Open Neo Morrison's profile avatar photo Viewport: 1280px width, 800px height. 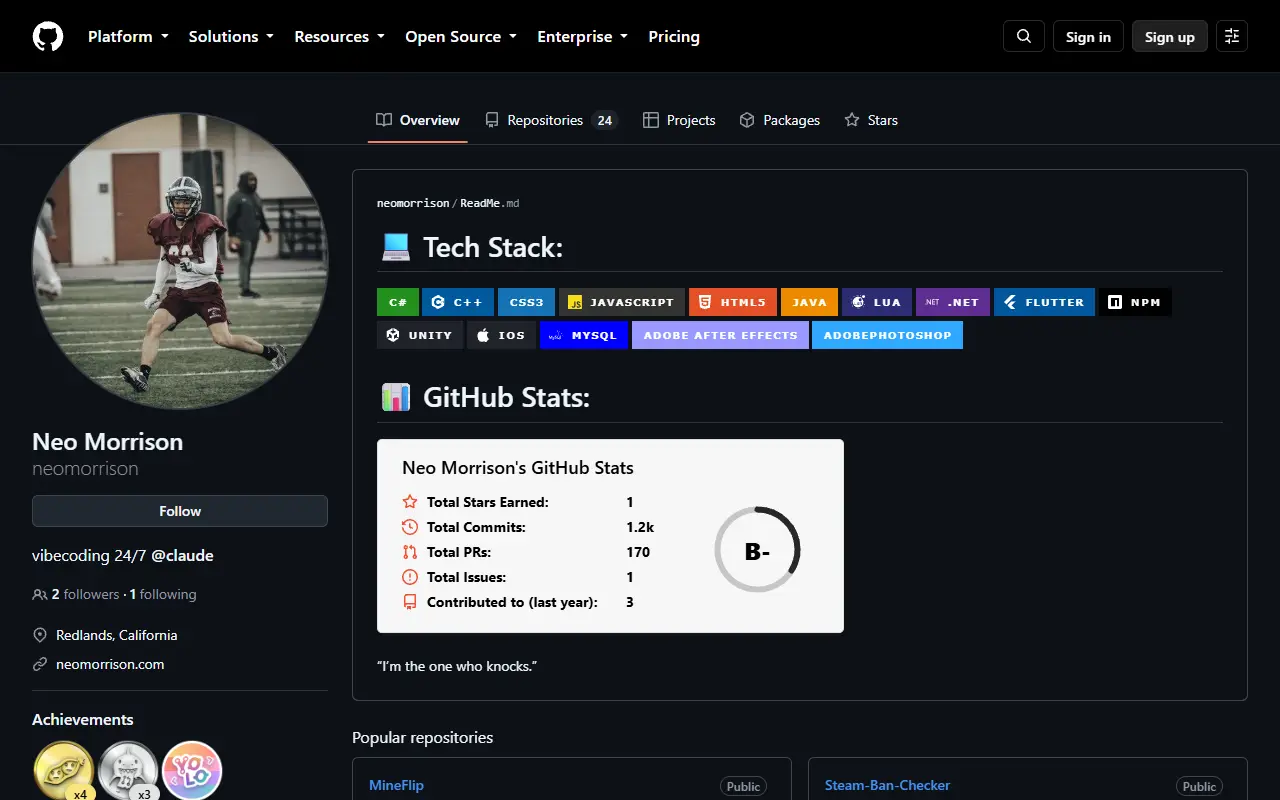[180, 260]
